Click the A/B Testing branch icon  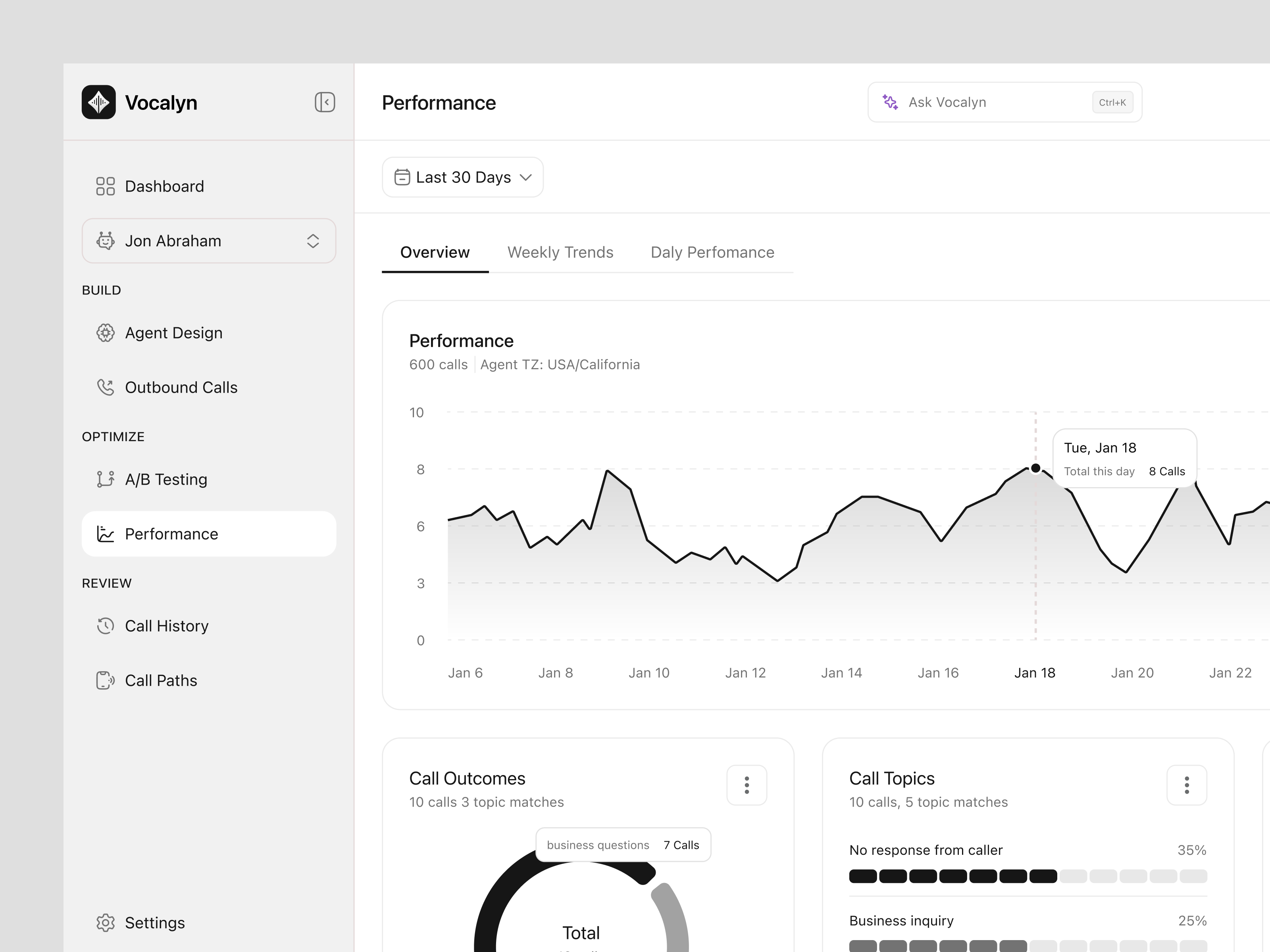tap(105, 479)
